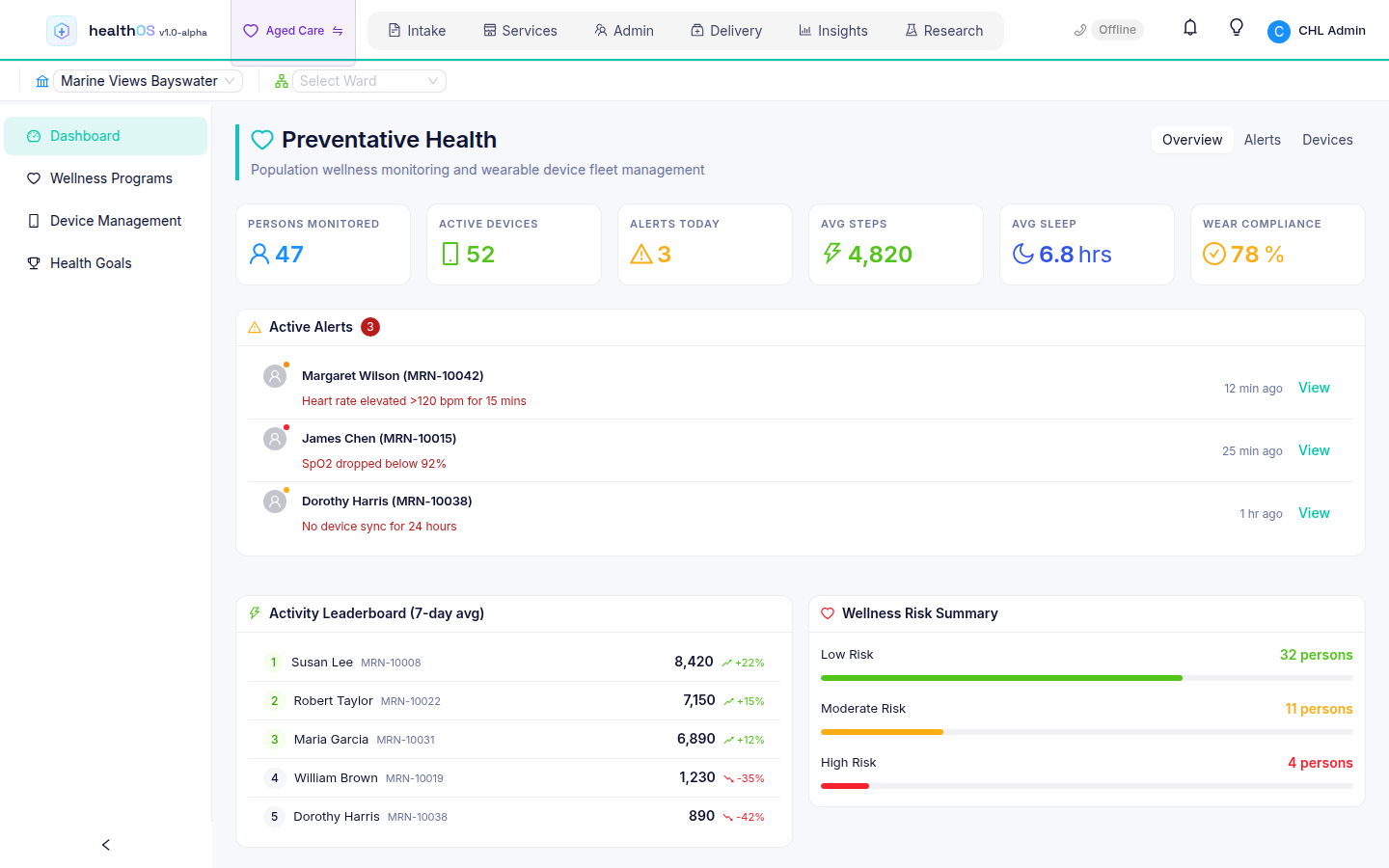Click the lightbulb tips icon

(1237, 28)
